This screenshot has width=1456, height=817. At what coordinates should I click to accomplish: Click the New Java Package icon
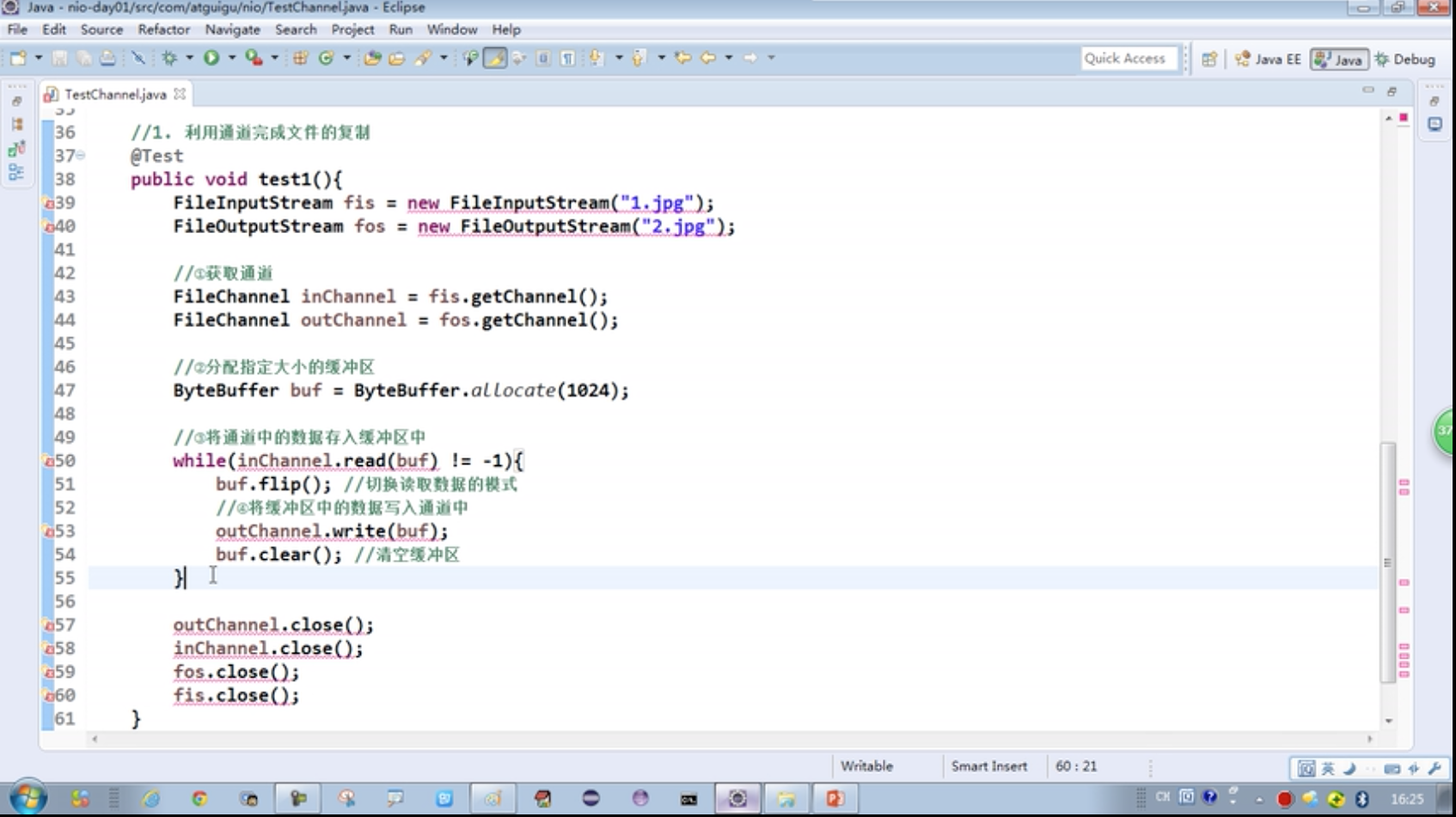pos(300,58)
